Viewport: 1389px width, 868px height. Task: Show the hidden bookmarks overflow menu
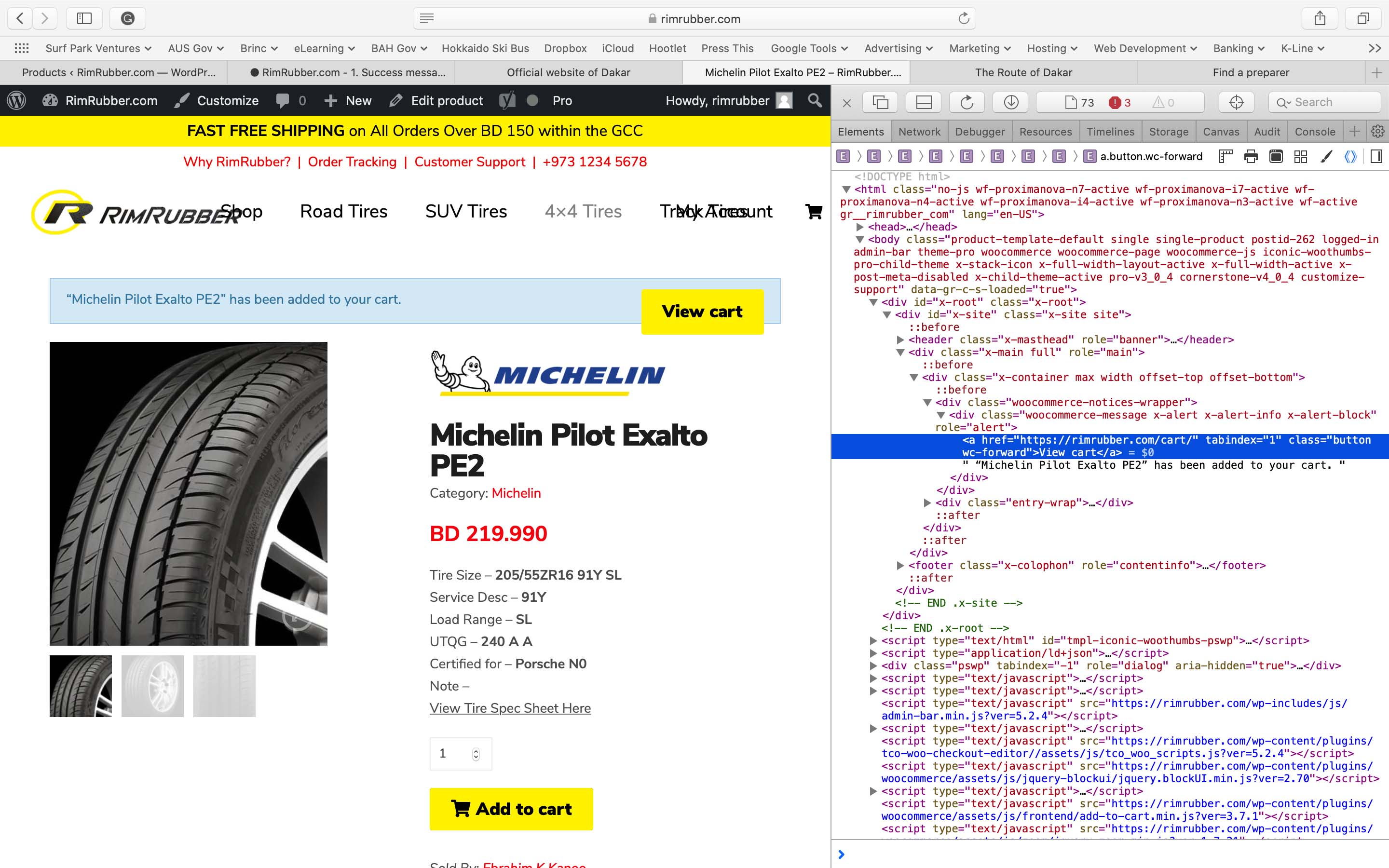[x=1375, y=48]
